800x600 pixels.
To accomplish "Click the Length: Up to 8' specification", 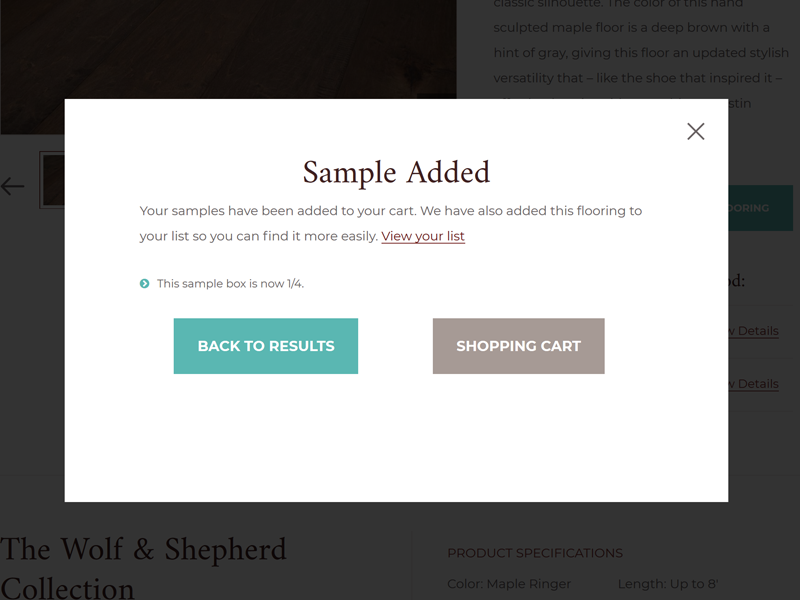I will pos(667,584).
